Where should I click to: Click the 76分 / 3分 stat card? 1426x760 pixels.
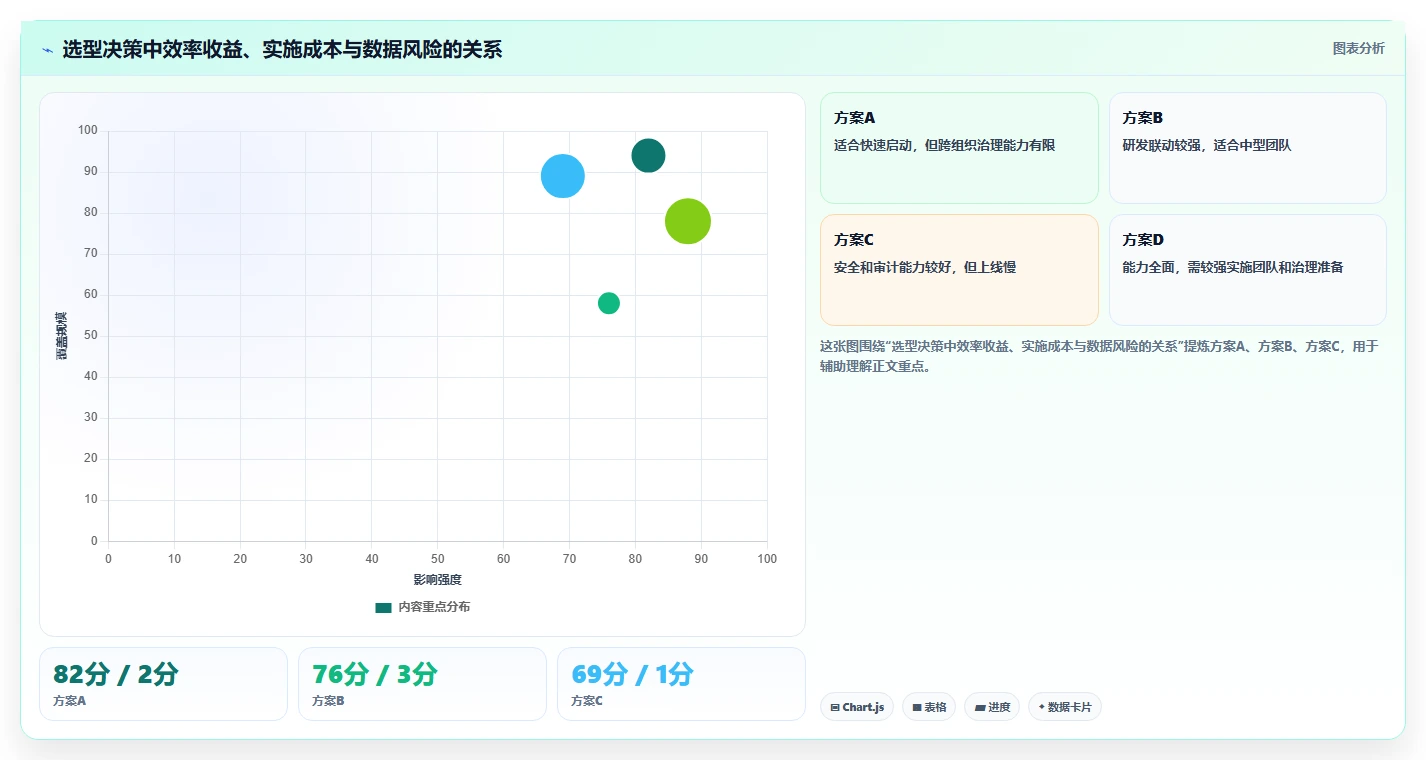pos(422,684)
